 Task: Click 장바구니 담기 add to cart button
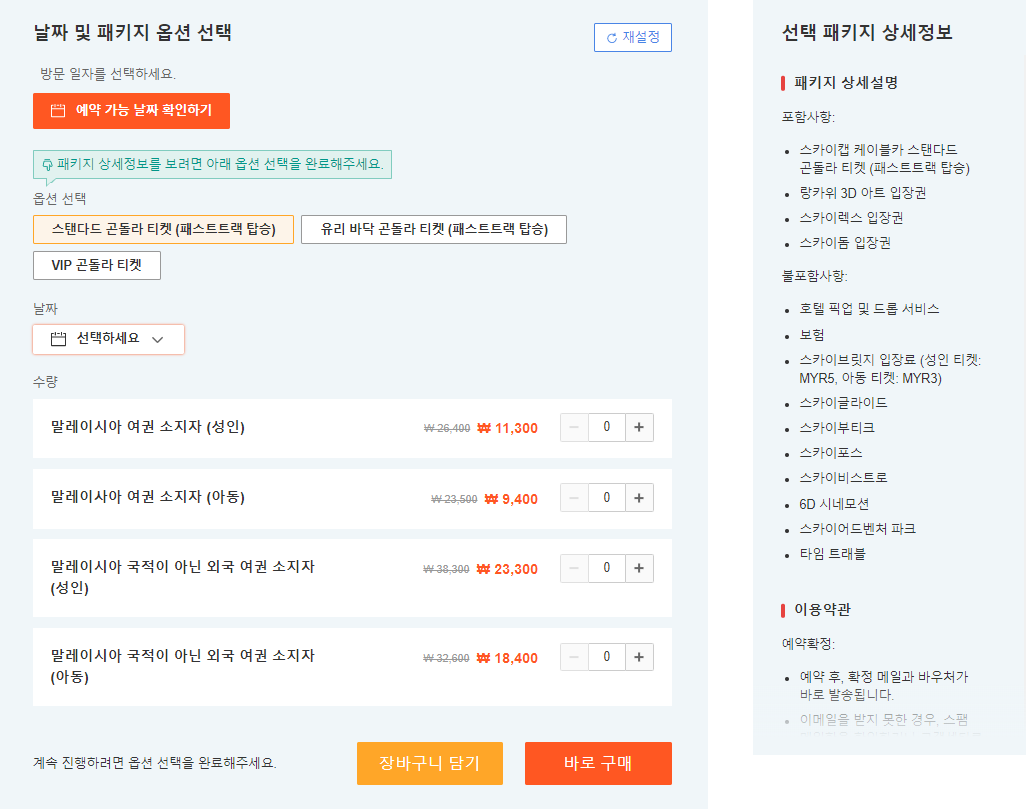(430, 763)
